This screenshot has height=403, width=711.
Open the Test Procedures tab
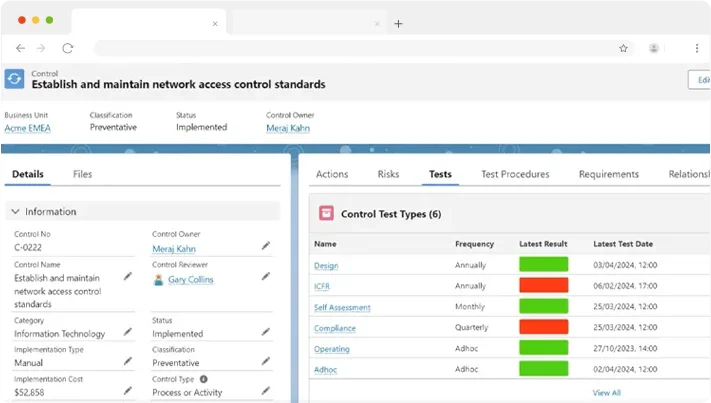pos(515,174)
